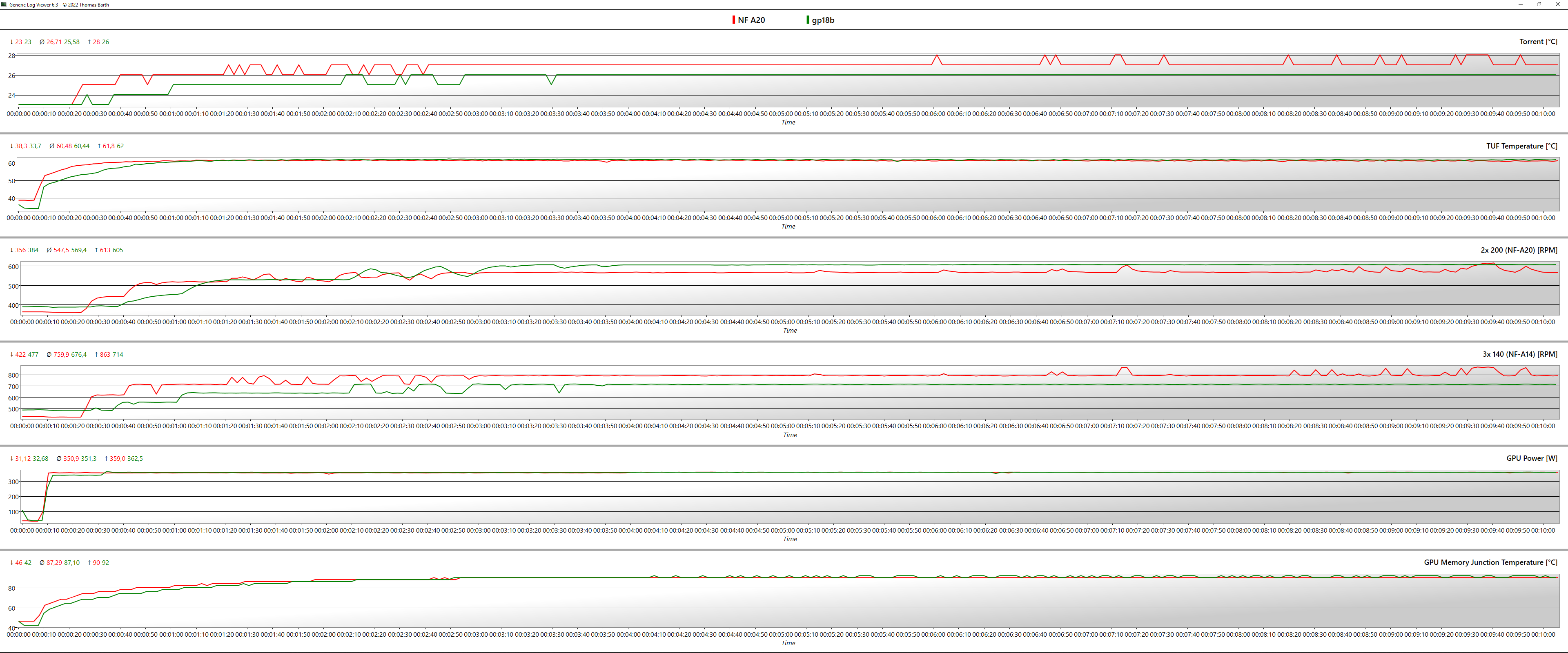Click the maximum arrow in Memory Junction stats
1568x653 pixels.
(x=89, y=563)
